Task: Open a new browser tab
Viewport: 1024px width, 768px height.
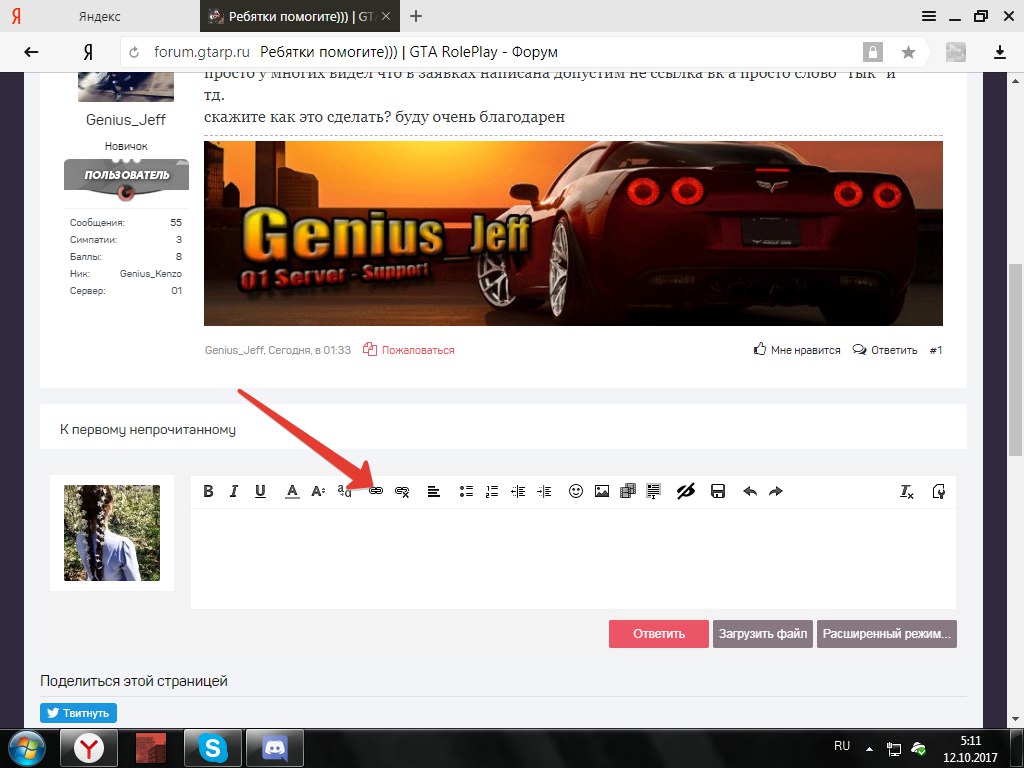Action: coord(416,16)
